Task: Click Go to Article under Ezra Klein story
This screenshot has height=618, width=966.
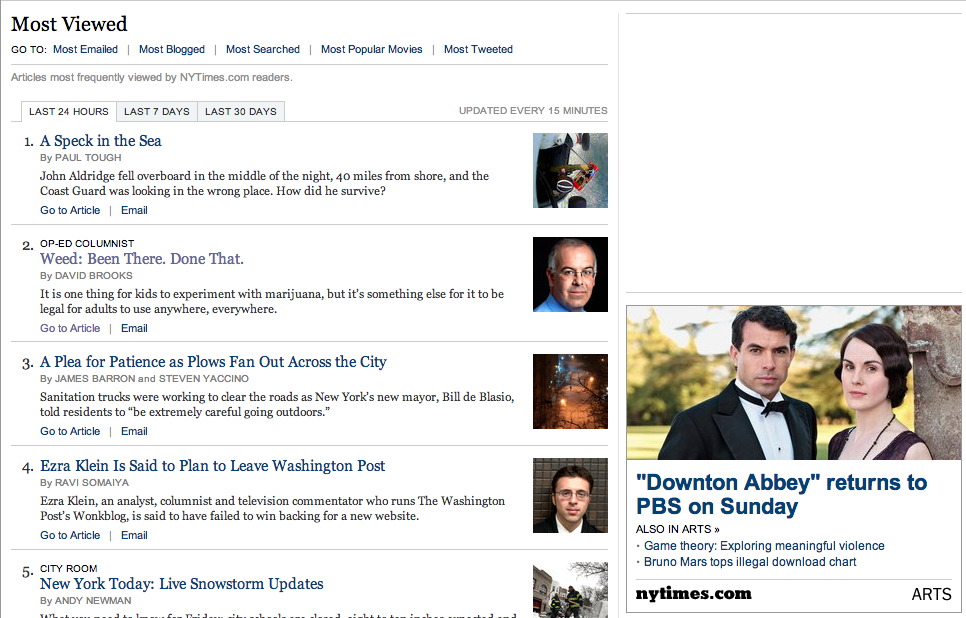Action: coord(70,535)
